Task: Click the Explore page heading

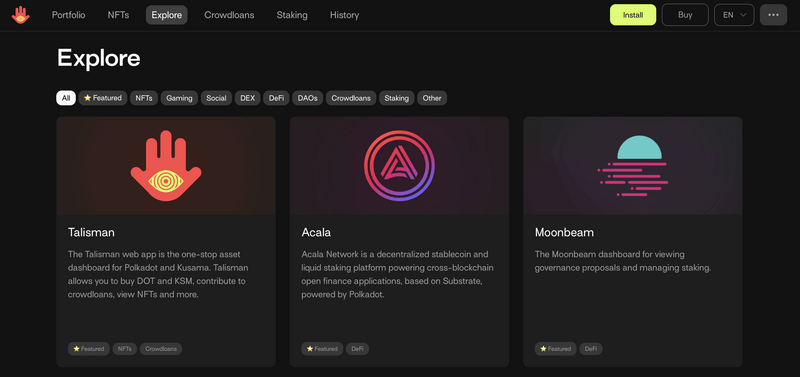Action: (98, 58)
